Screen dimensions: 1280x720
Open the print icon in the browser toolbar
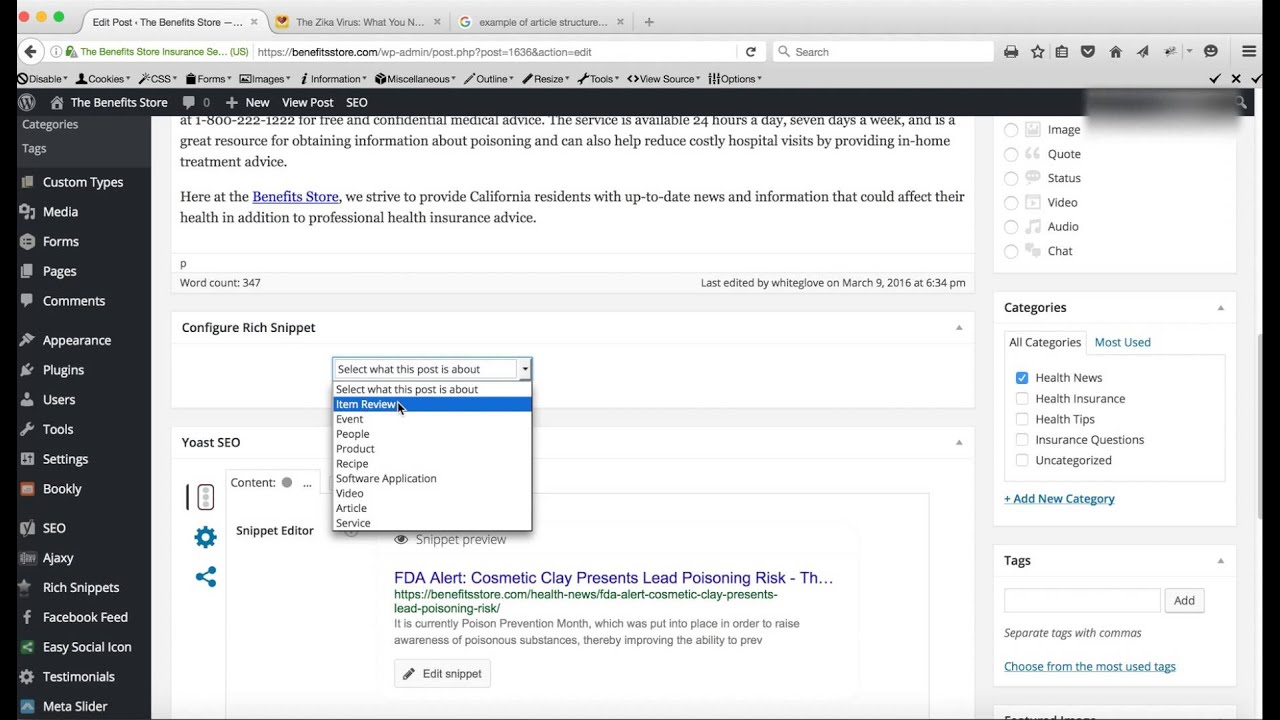pos(1011,52)
